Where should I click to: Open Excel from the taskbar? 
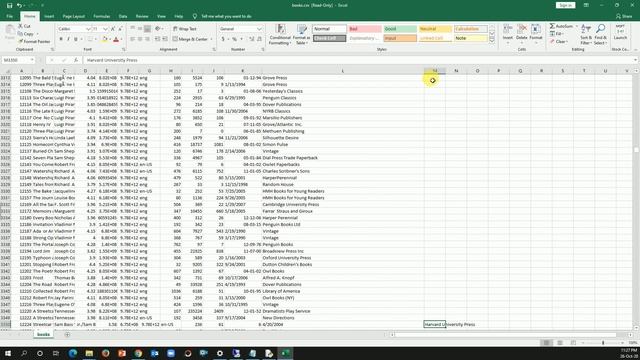pyautogui.click(x=285, y=353)
